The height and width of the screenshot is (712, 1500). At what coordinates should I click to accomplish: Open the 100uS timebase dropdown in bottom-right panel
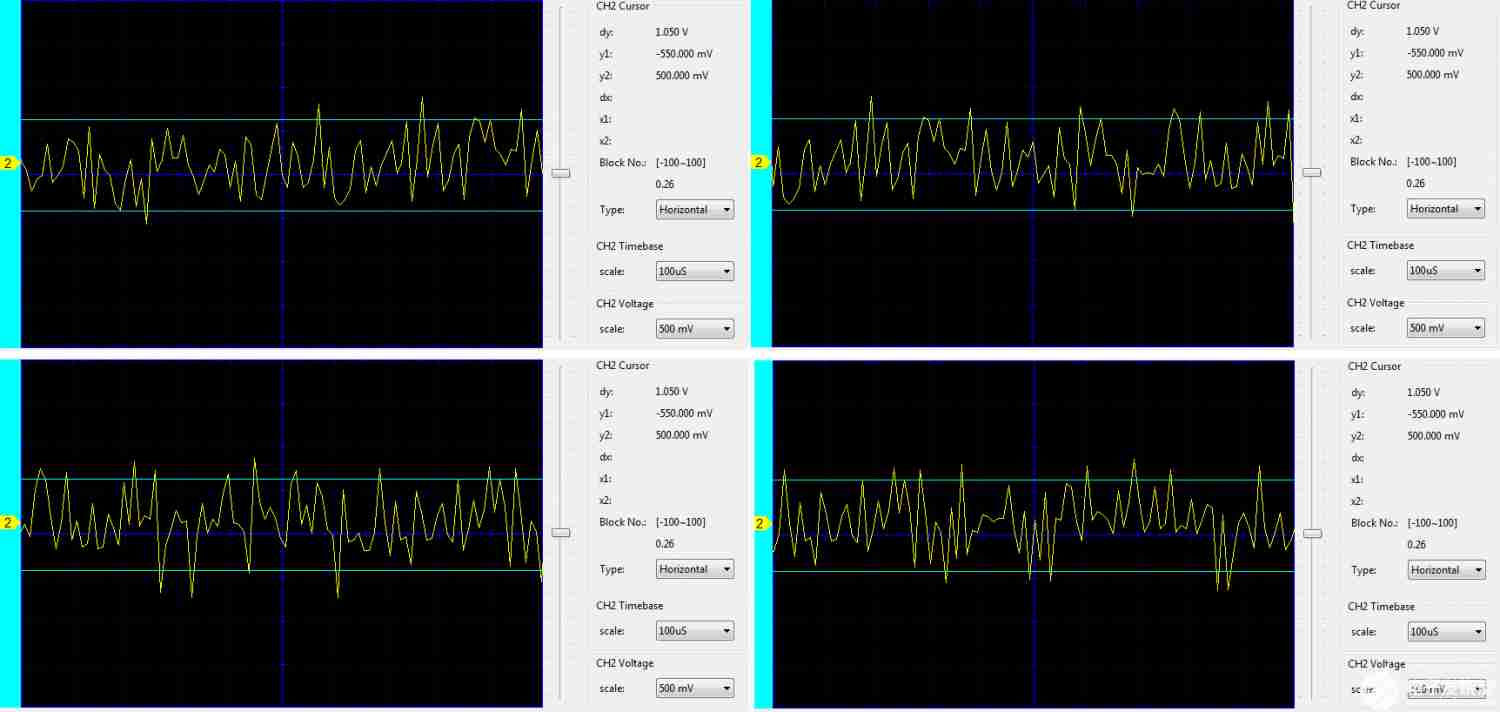[1447, 632]
